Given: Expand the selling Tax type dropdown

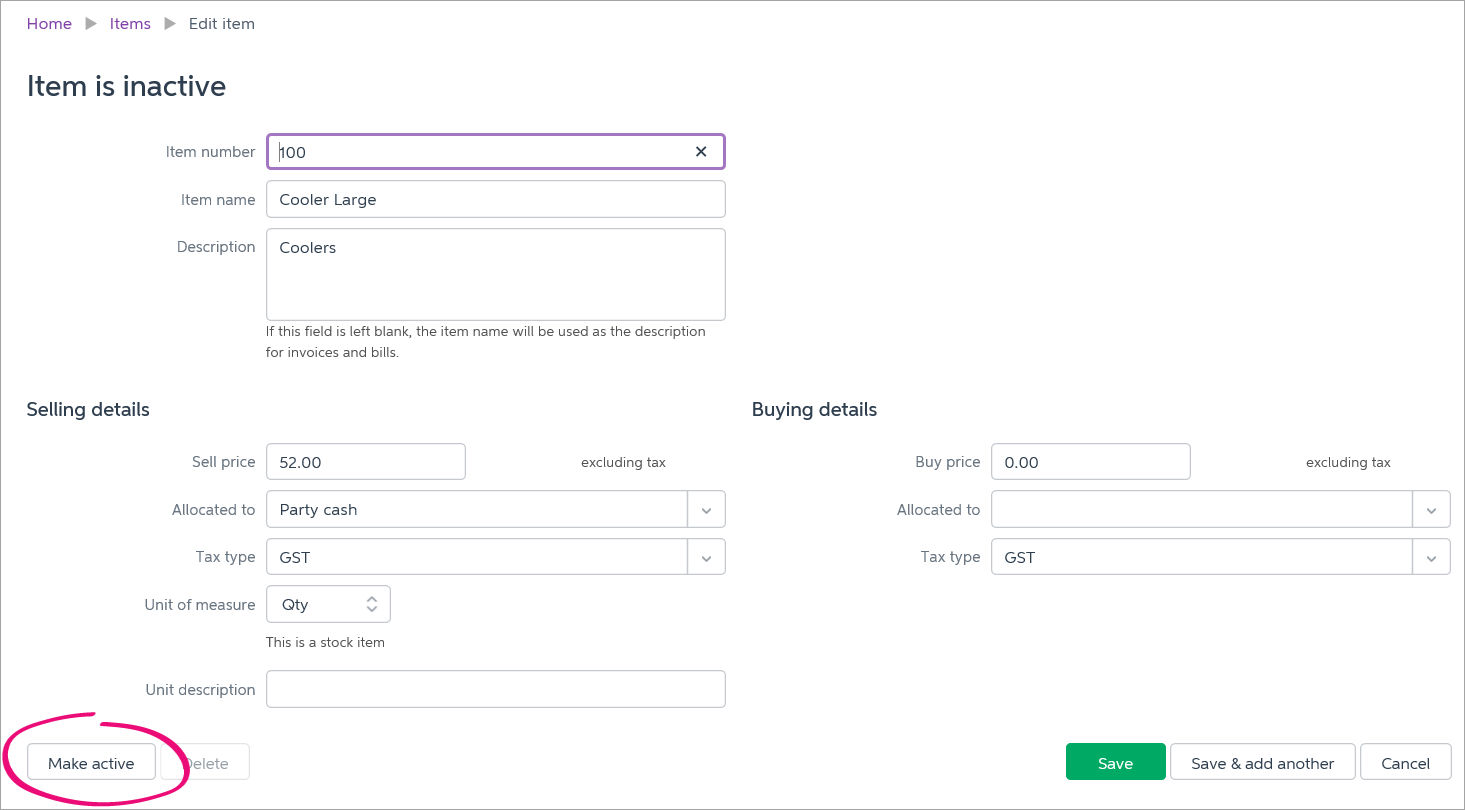Looking at the screenshot, I should point(706,558).
